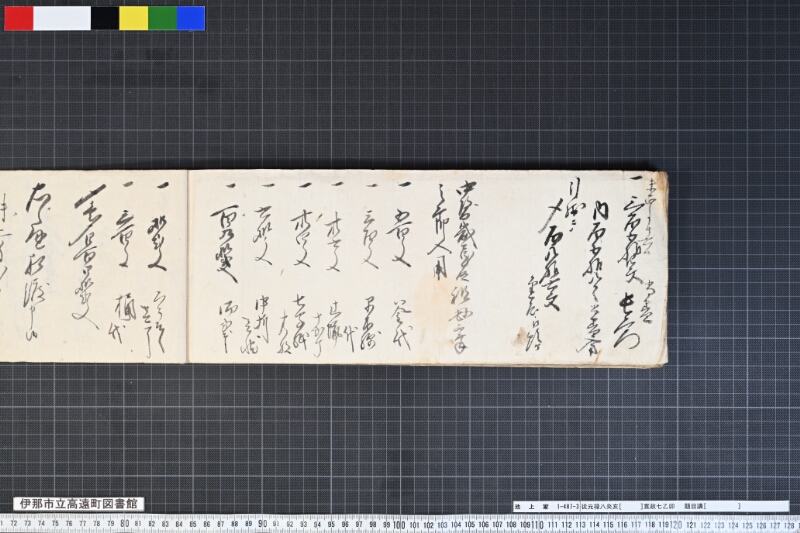This screenshot has height=533, width=800.
Task: Click the red color chart patch
Action: coord(19,18)
